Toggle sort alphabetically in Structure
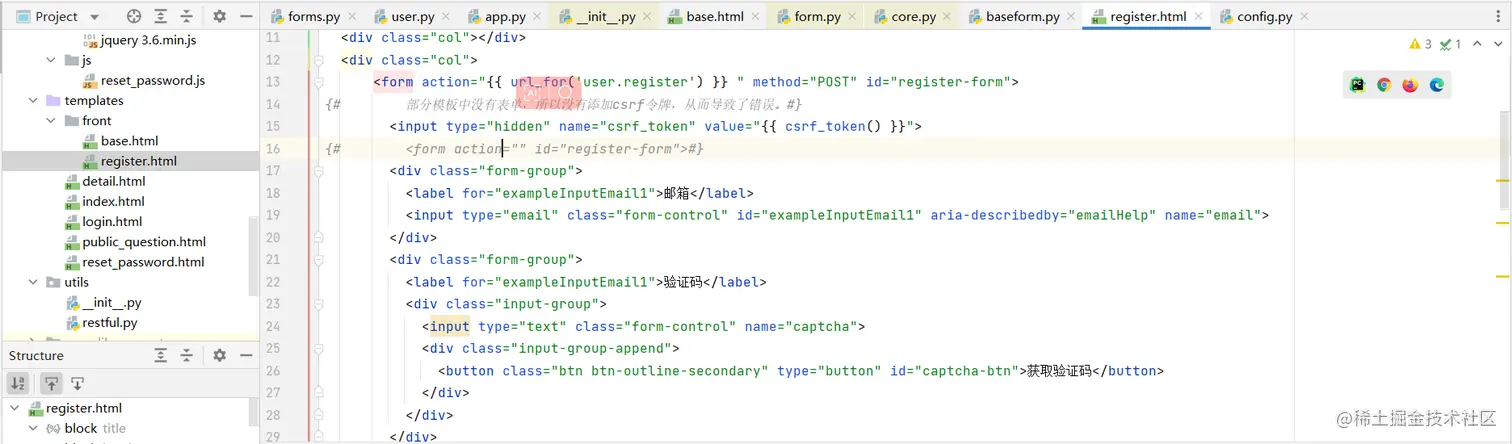Image resolution: width=1512 pixels, height=444 pixels. (x=18, y=383)
